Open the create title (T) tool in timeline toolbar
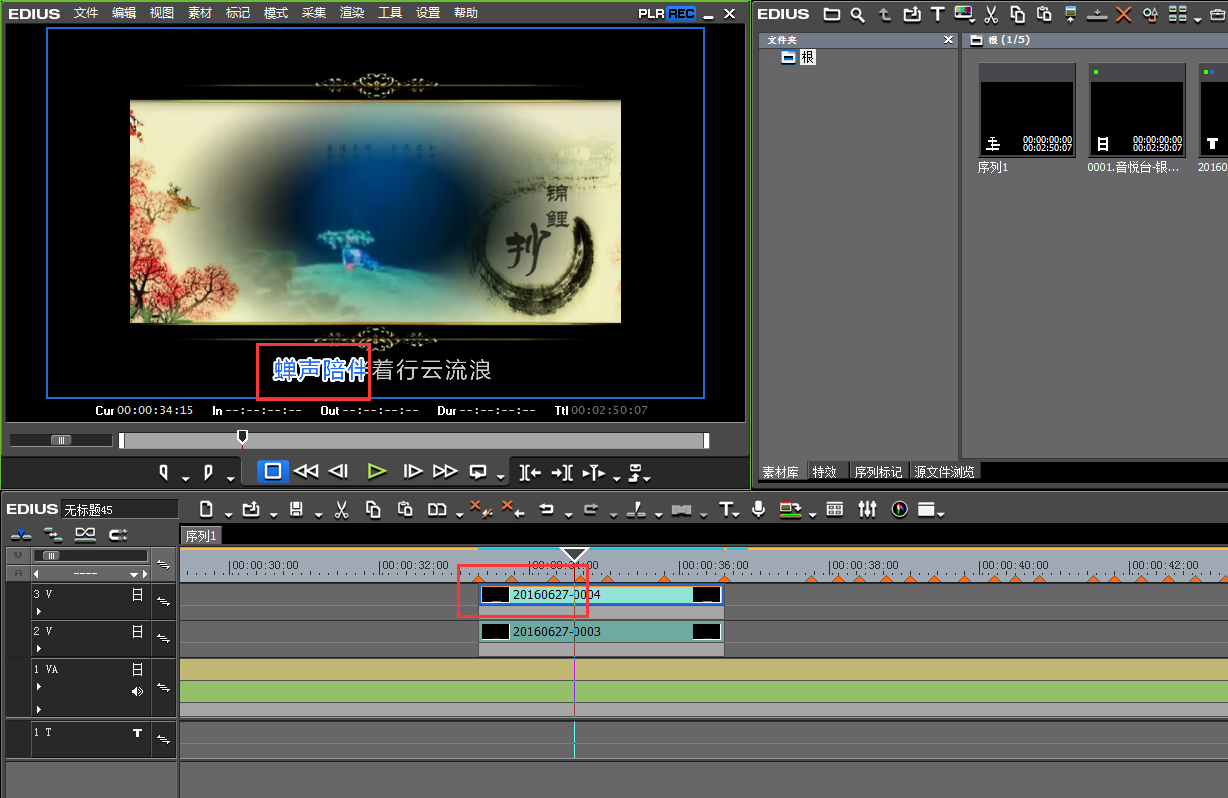Image resolution: width=1228 pixels, height=798 pixels. point(727,510)
